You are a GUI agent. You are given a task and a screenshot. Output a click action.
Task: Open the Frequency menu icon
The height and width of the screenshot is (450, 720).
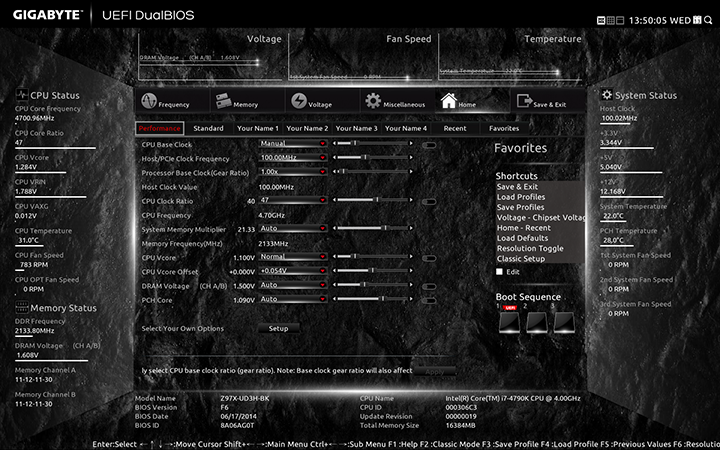pyautogui.click(x=165, y=102)
